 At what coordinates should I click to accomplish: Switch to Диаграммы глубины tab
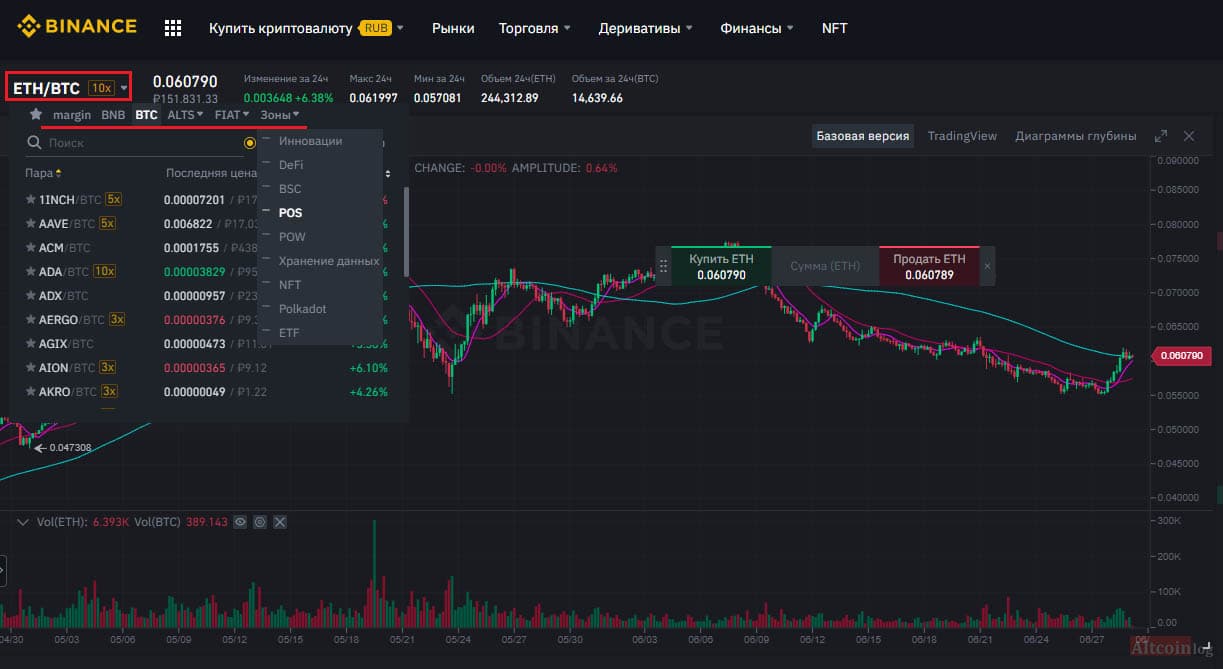click(x=1076, y=136)
